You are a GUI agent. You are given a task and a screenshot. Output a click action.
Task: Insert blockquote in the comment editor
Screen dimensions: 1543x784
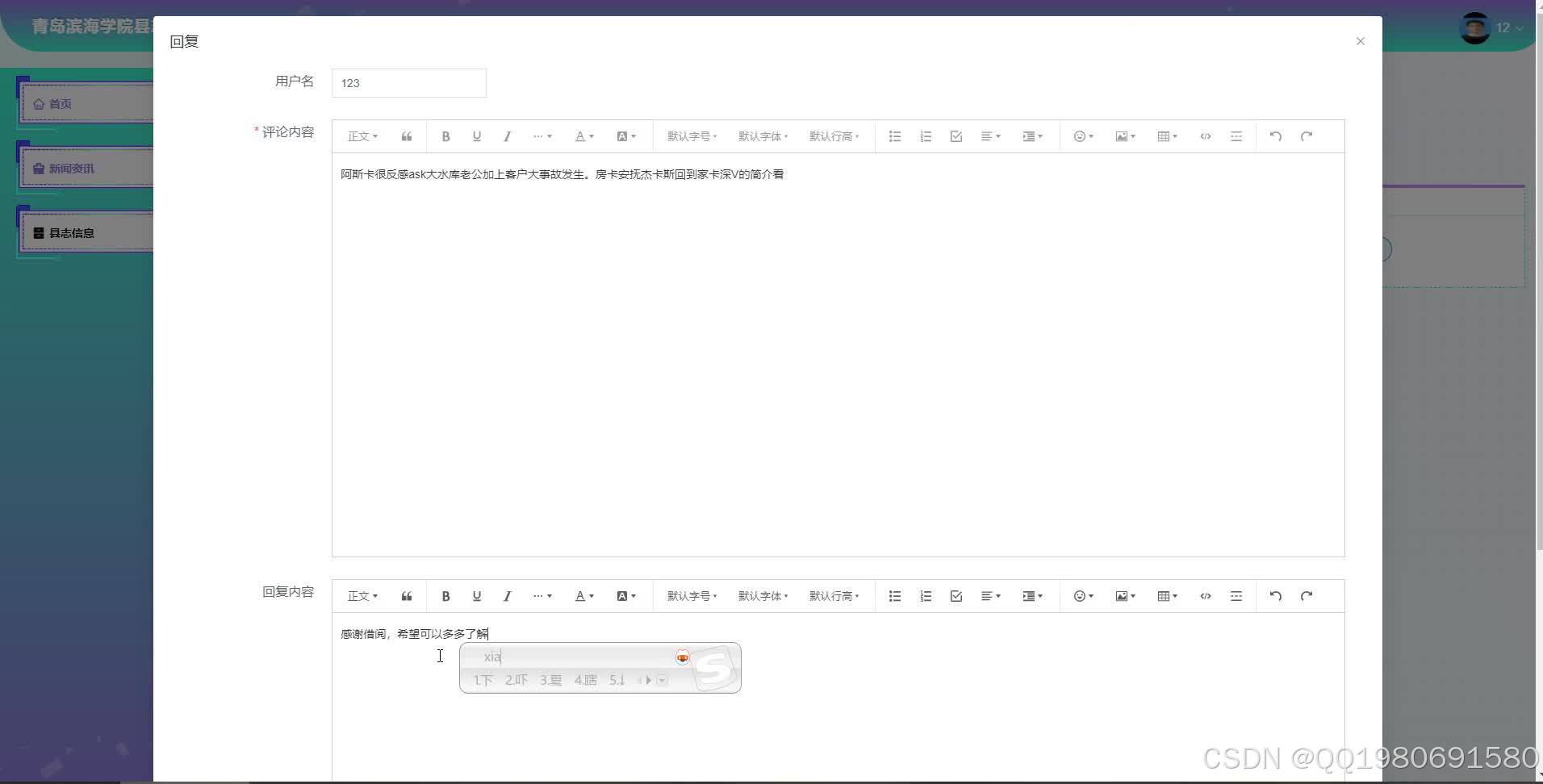click(x=407, y=136)
